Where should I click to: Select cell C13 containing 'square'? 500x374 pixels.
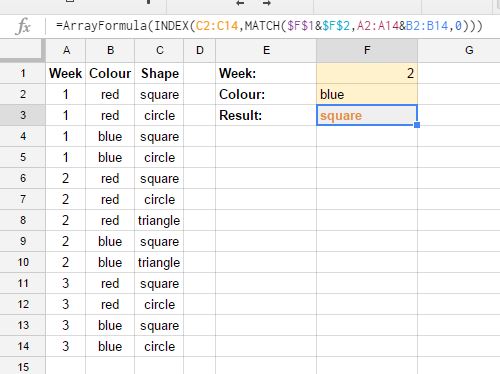click(159, 325)
